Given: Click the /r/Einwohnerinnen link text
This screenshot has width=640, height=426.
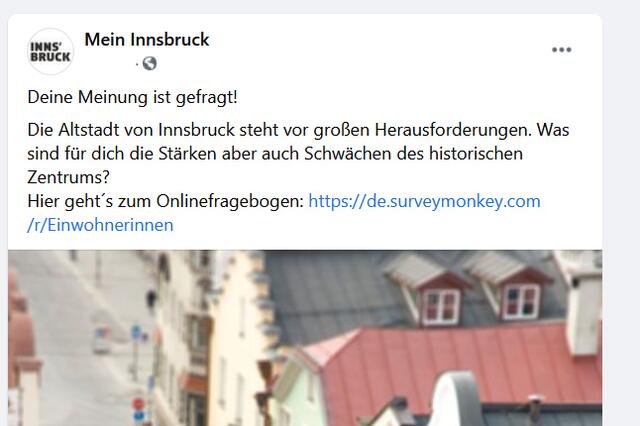Looking at the screenshot, I should [100, 225].
